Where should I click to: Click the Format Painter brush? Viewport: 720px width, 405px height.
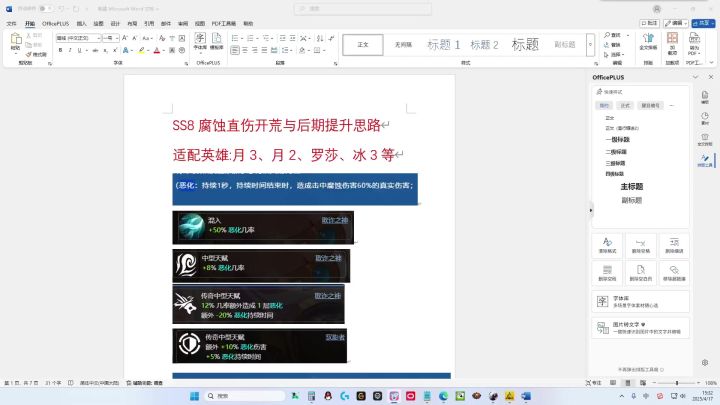point(36,54)
